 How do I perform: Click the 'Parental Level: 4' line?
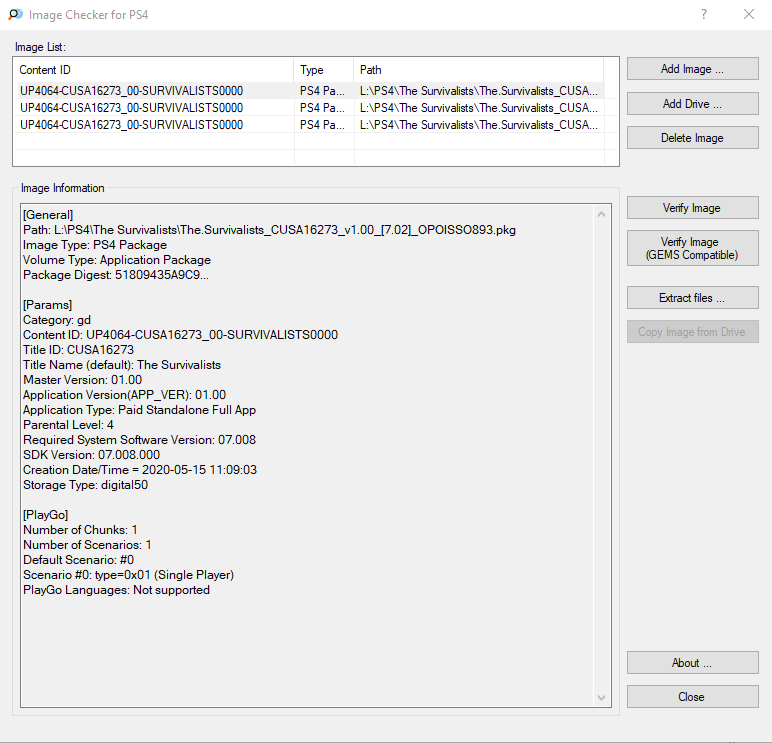click(x=68, y=425)
